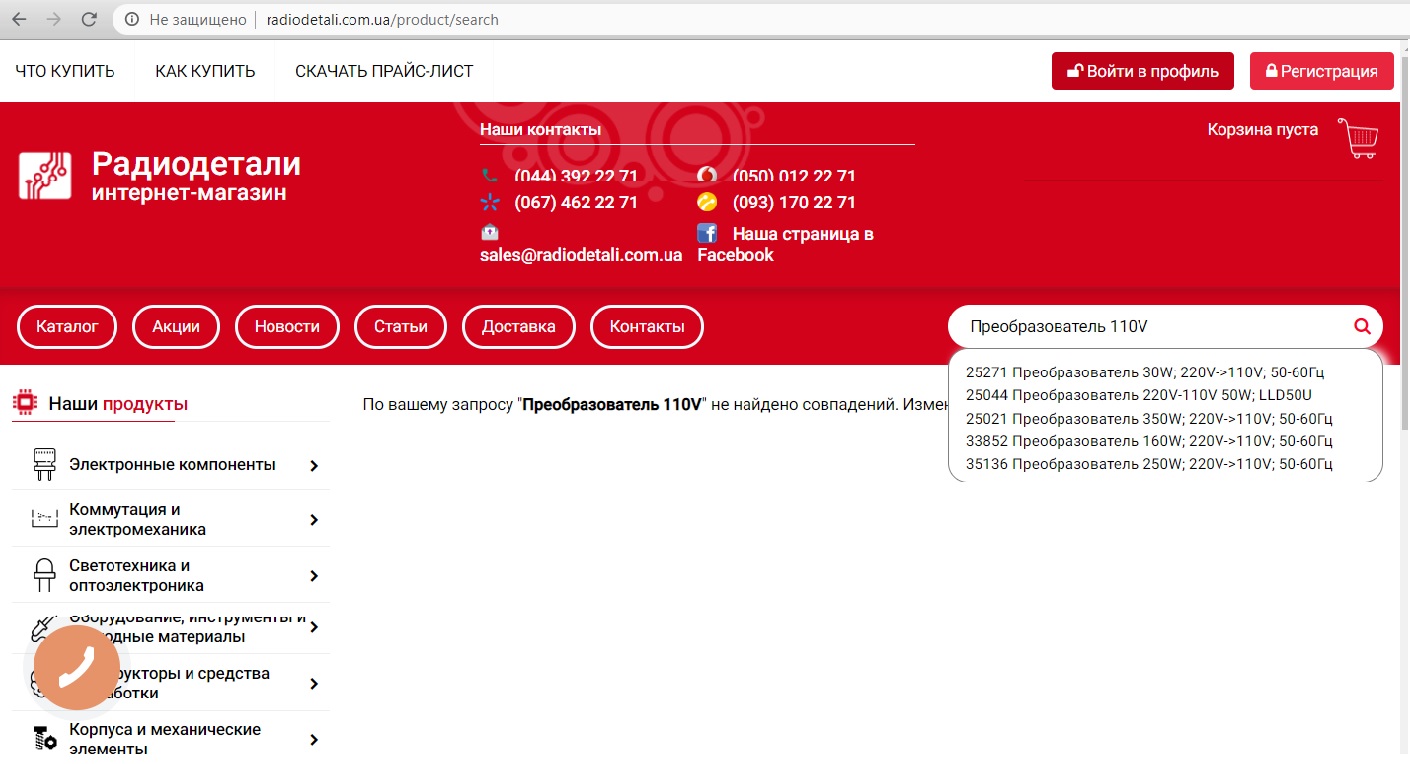Expand the Коммутация и электромеханика category
The width and height of the screenshot is (1410, 764).
coord(314,520)
